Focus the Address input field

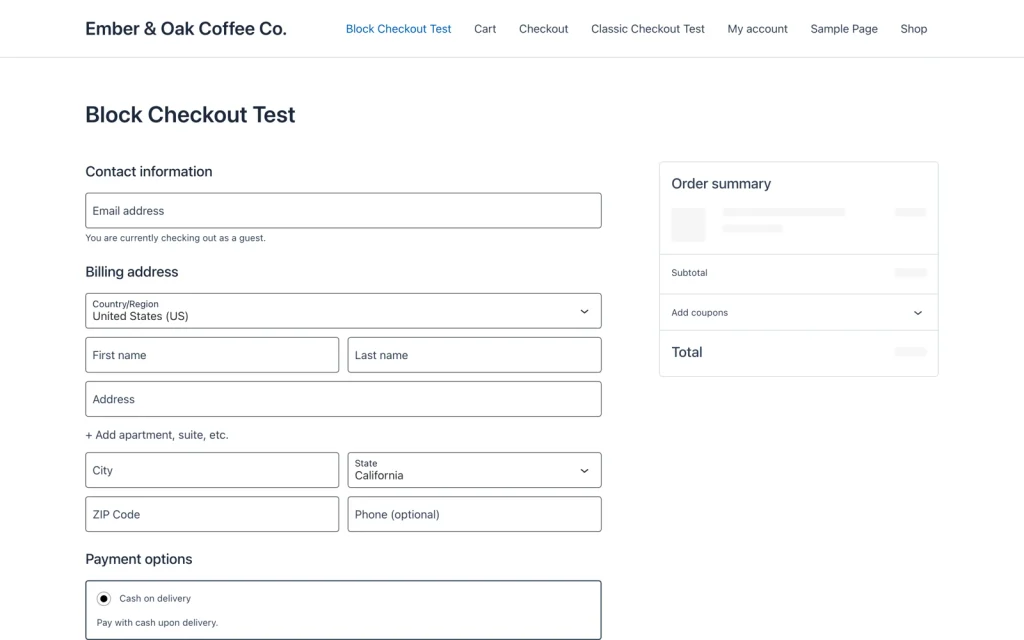pos(344,399)
